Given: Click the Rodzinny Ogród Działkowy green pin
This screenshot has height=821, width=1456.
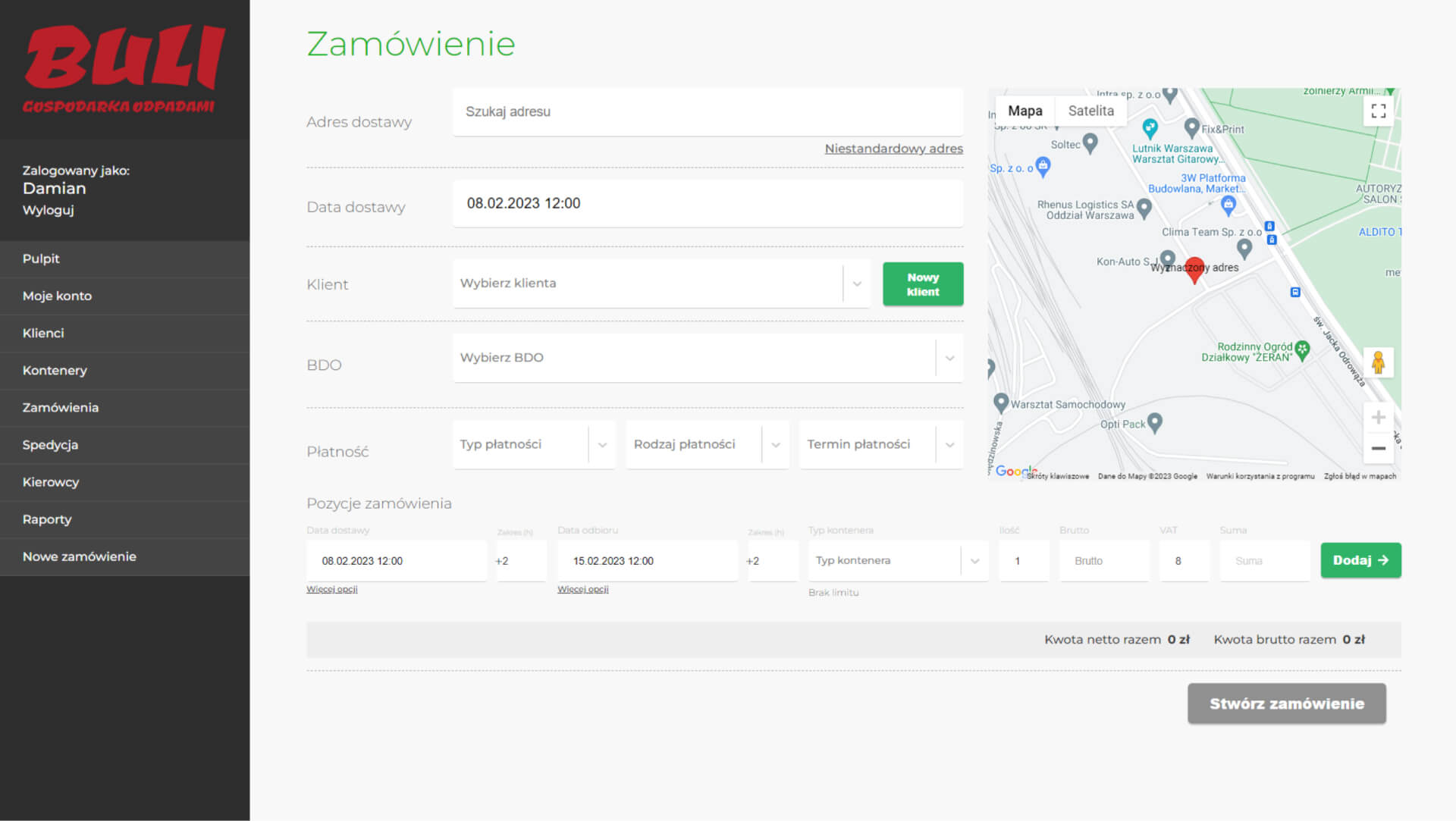Looking at the screenshot, I should (1302, 349).
